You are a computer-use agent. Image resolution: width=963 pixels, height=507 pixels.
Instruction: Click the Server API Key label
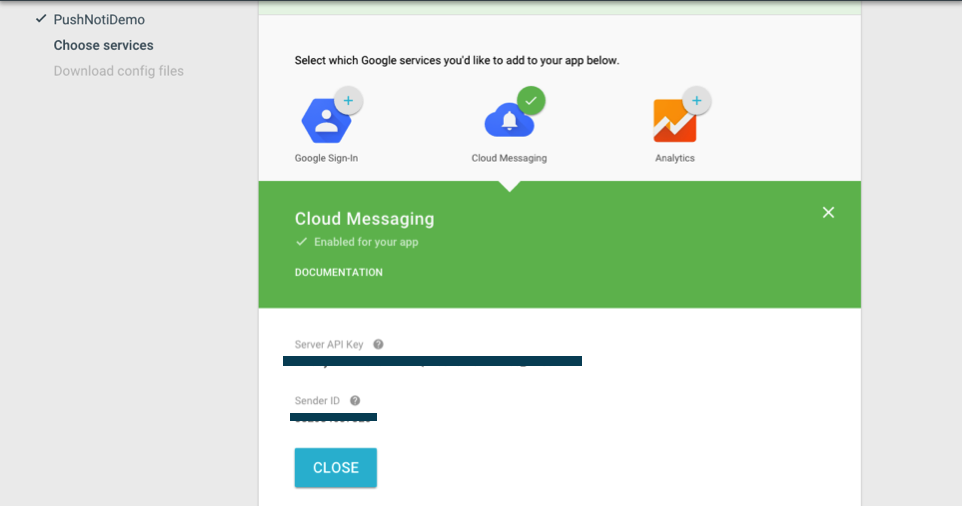coord(329,344)
